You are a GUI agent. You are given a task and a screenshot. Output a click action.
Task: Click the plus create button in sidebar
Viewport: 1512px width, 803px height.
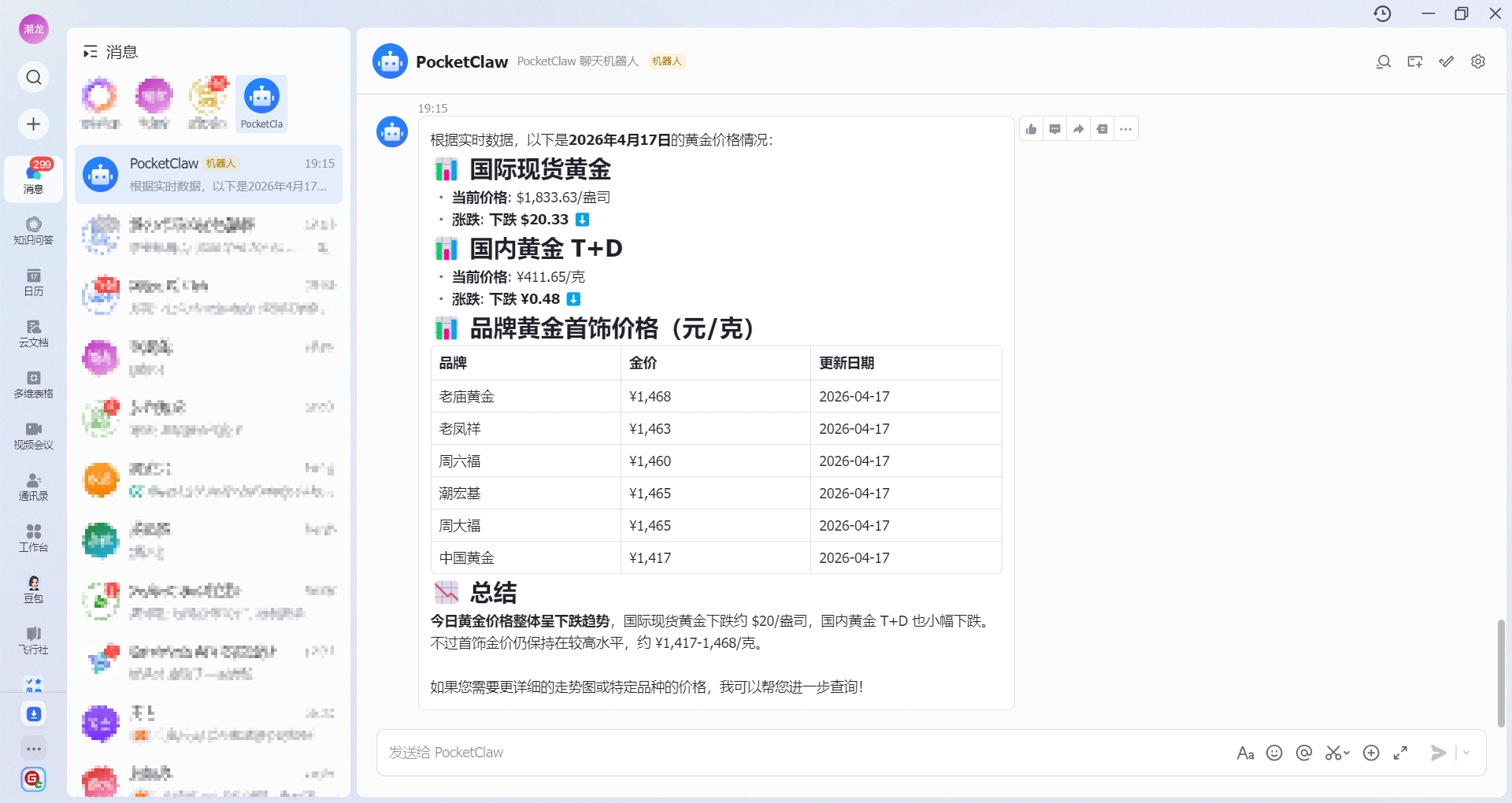[x=33, y=124]
